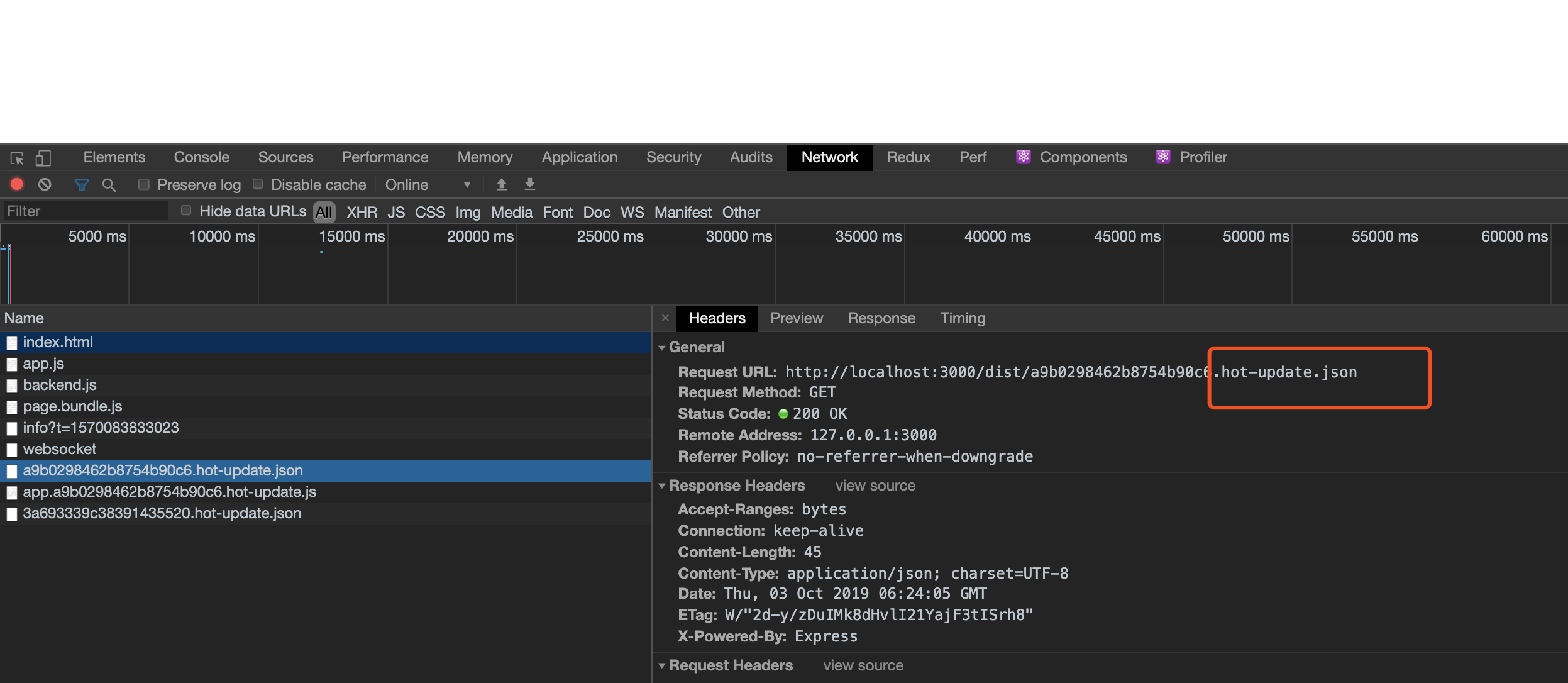The height and width of the screenshot is (683, 1568).
Task: Enable the Preserve log checkbox
Action: [144, 184]
